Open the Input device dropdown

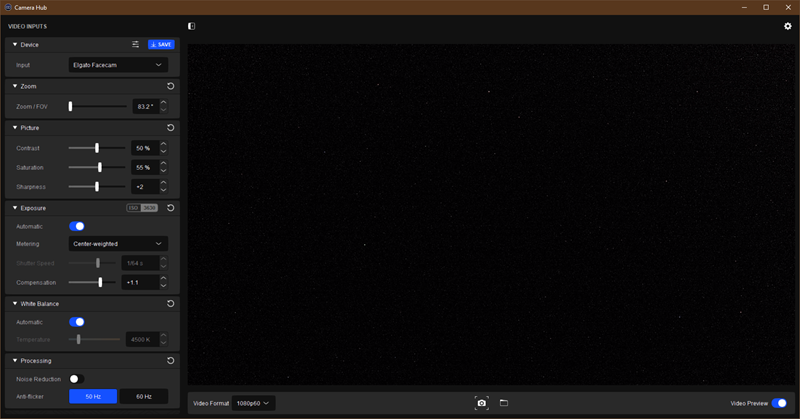point(118,65)
